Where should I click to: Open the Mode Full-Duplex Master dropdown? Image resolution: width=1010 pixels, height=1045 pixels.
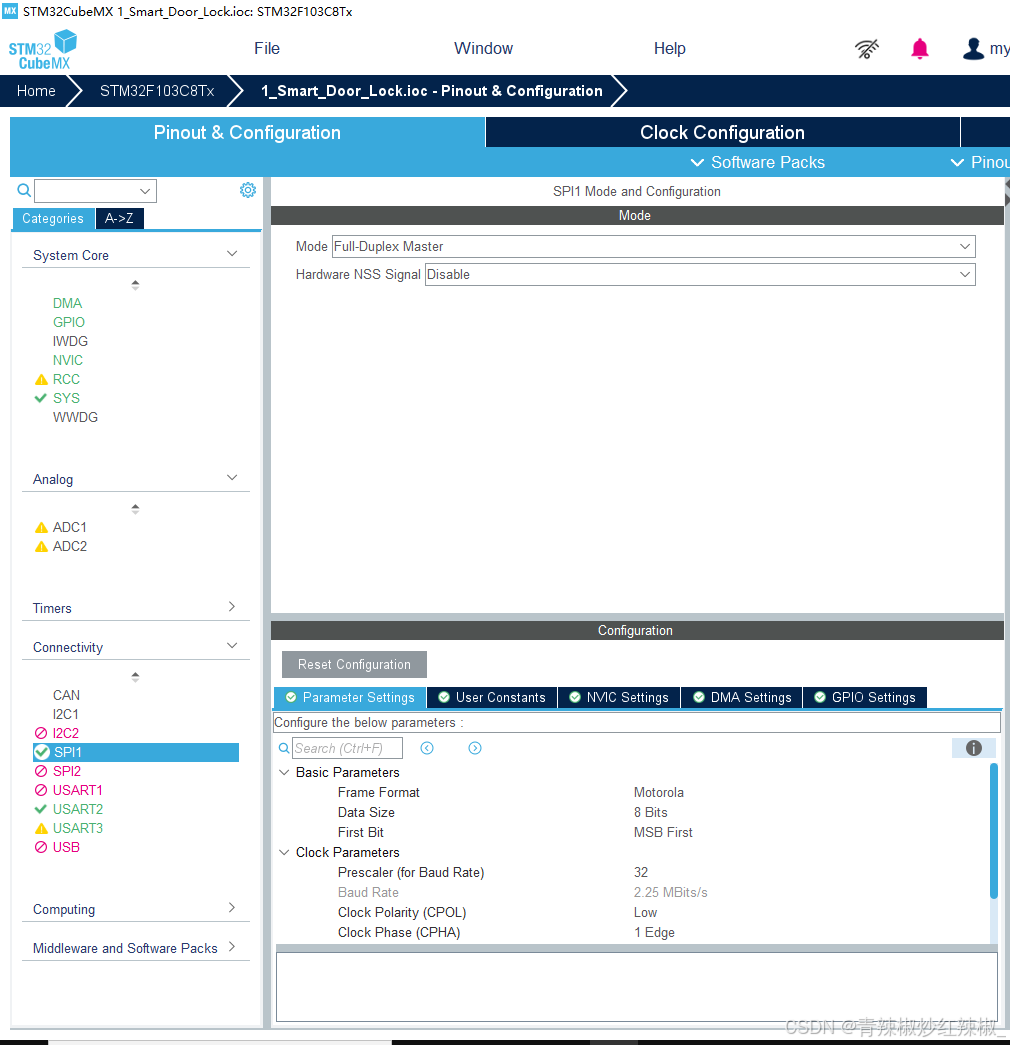pos(653,247)
